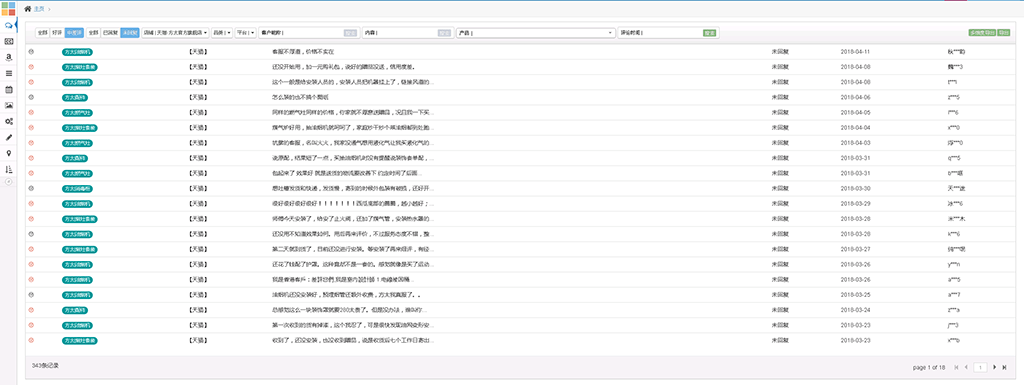Click the 【天猫】 cell in 2018-03-27 row
The height and width of the screenshot is (385, 1024).
[x=197, y=249]
